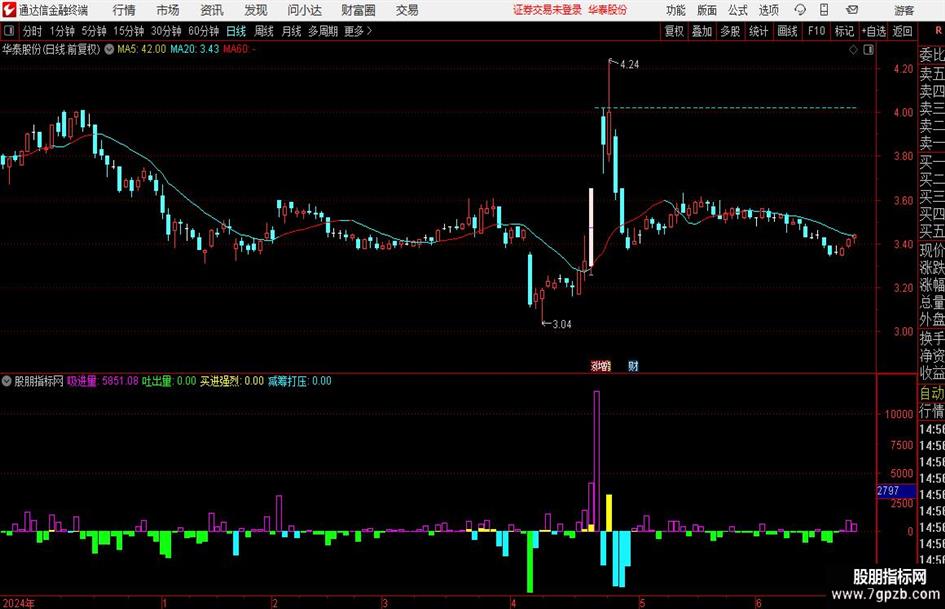Click the 多股 multi-stock button
The image size is (945, 609).
coord(730,31)
